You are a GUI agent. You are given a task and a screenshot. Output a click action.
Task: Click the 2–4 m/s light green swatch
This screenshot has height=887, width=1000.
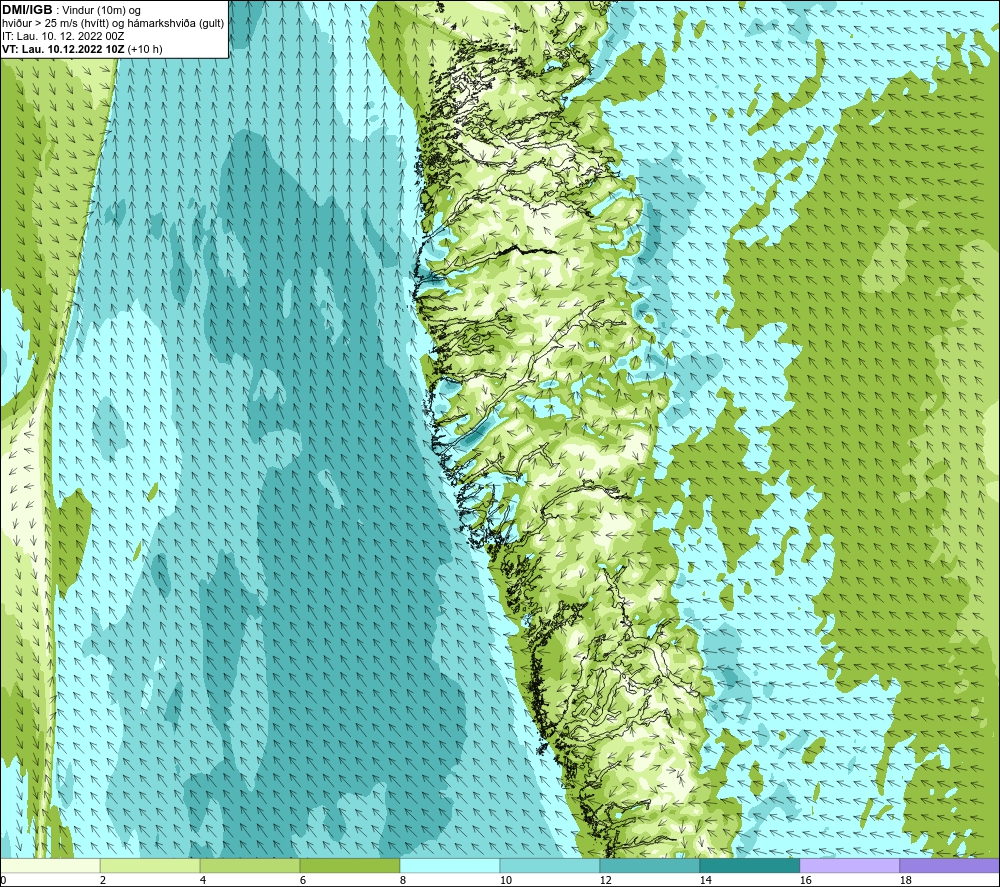(150, 865)
